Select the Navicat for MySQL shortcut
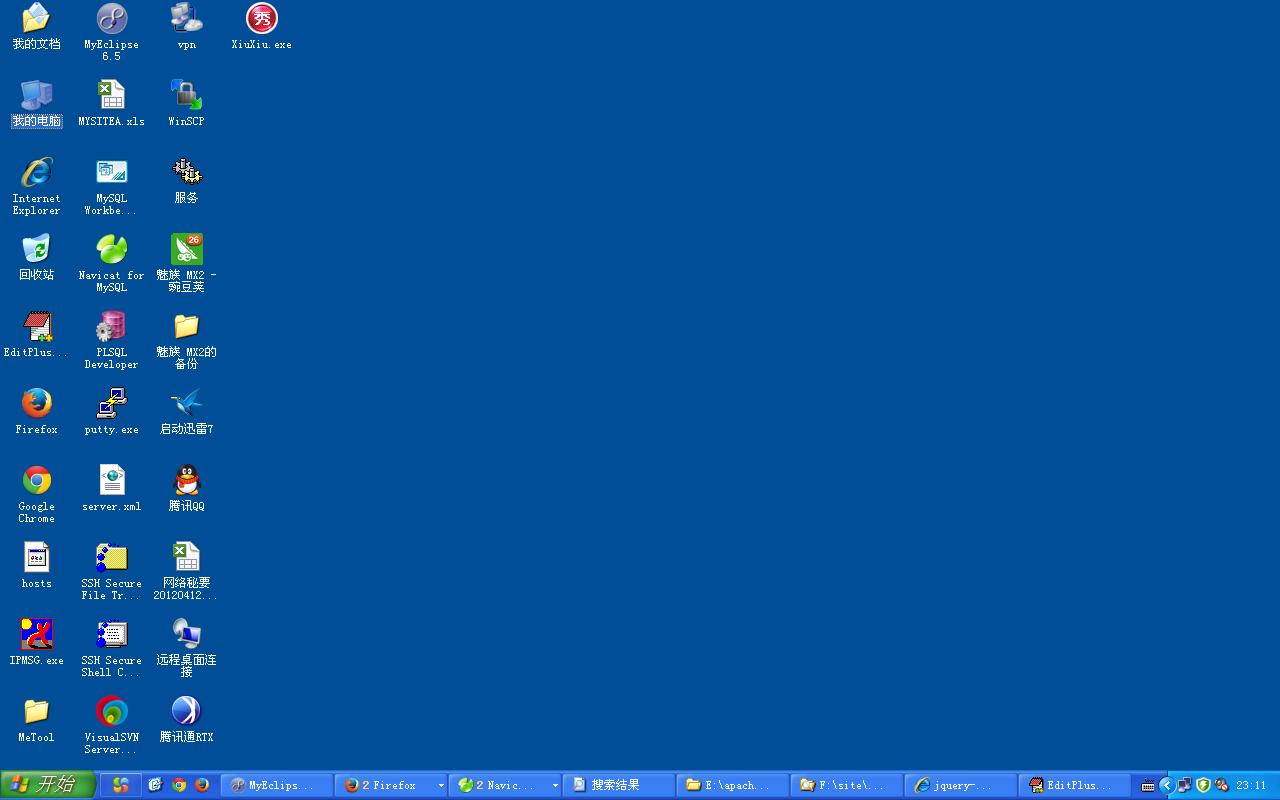Viewport: 1280px width, 800px height. pos(111,264)
